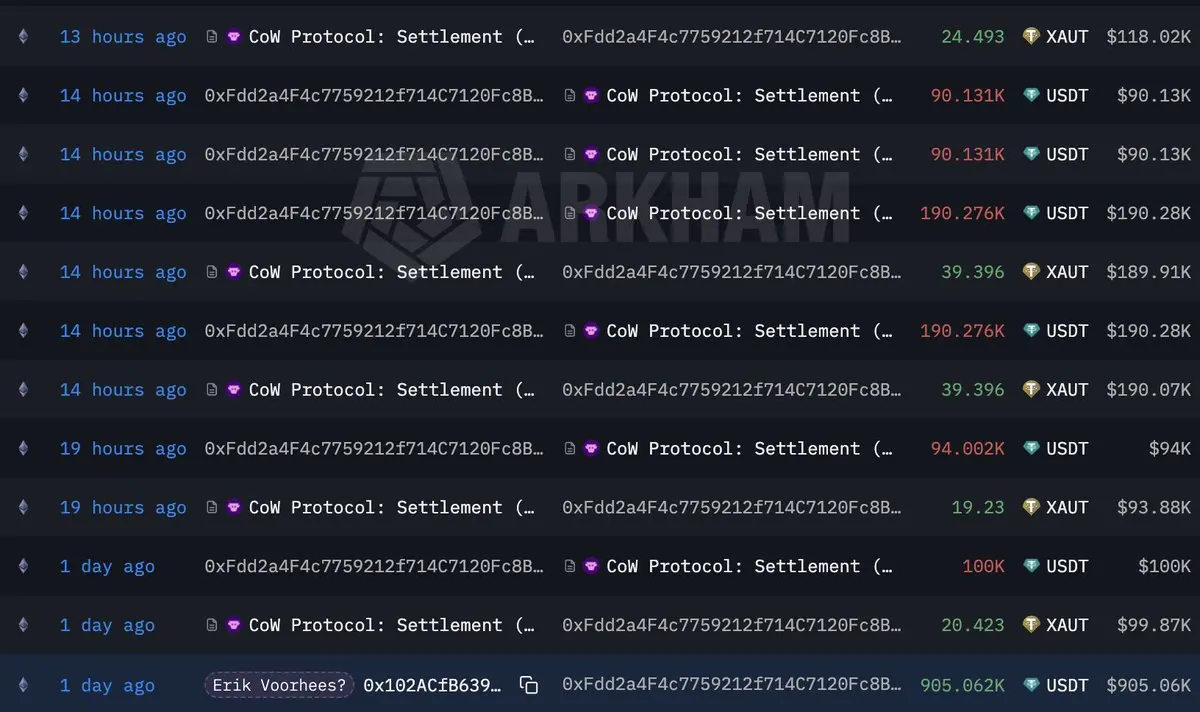1200x712 pixels.
Task: Click the XAUT icon on the 20.423 row
Action: tap(1031, 625)
